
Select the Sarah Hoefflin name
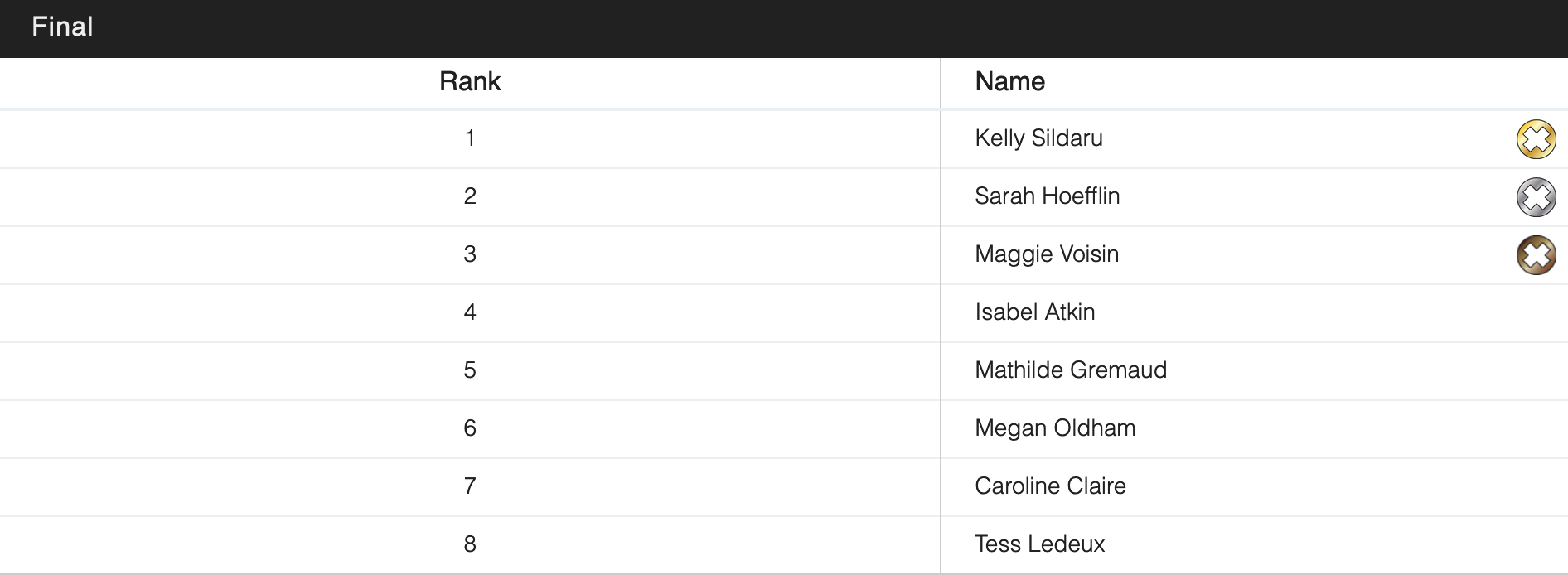click(x=1047, y=196)
